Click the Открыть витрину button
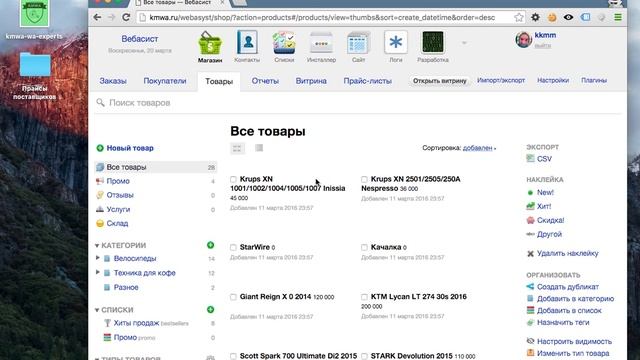Image resolution: width=640 pixels, height=360 pixels. click(x=440, y=81)
